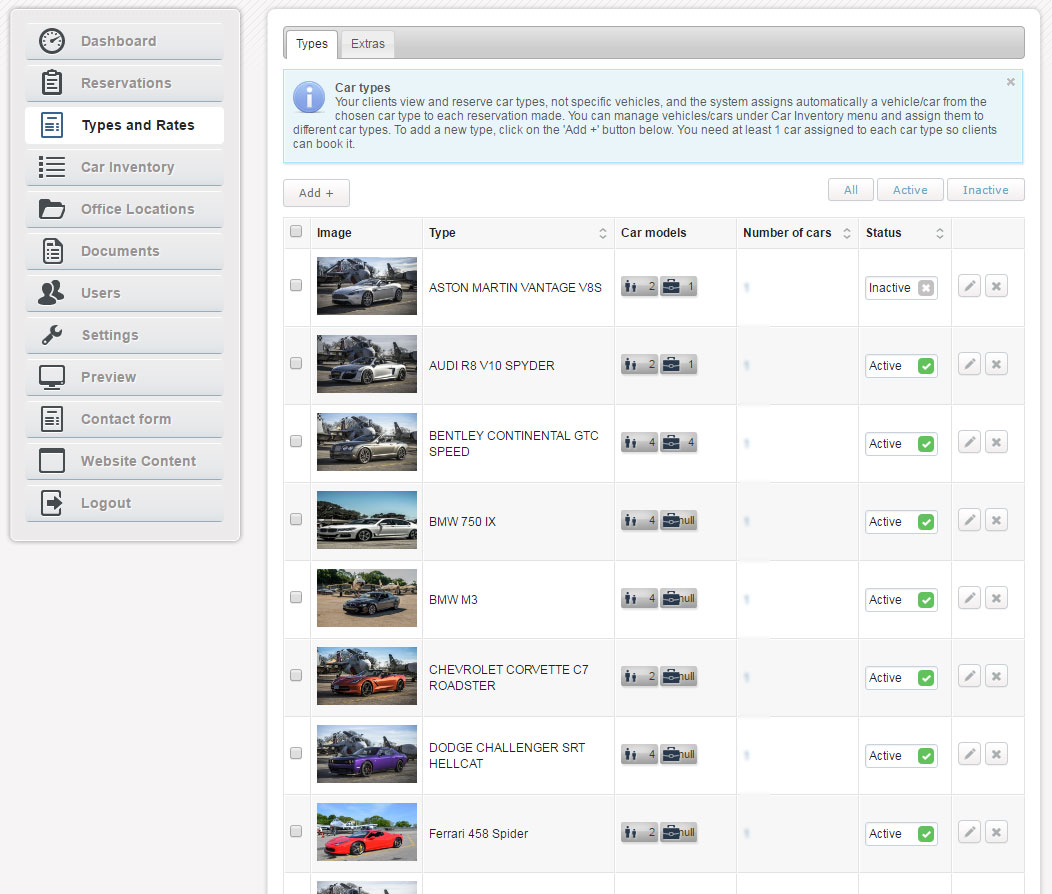This screenshot has width=1052, height=894.
Task: Edit the BMW M3 type
Action: (969, 598)
